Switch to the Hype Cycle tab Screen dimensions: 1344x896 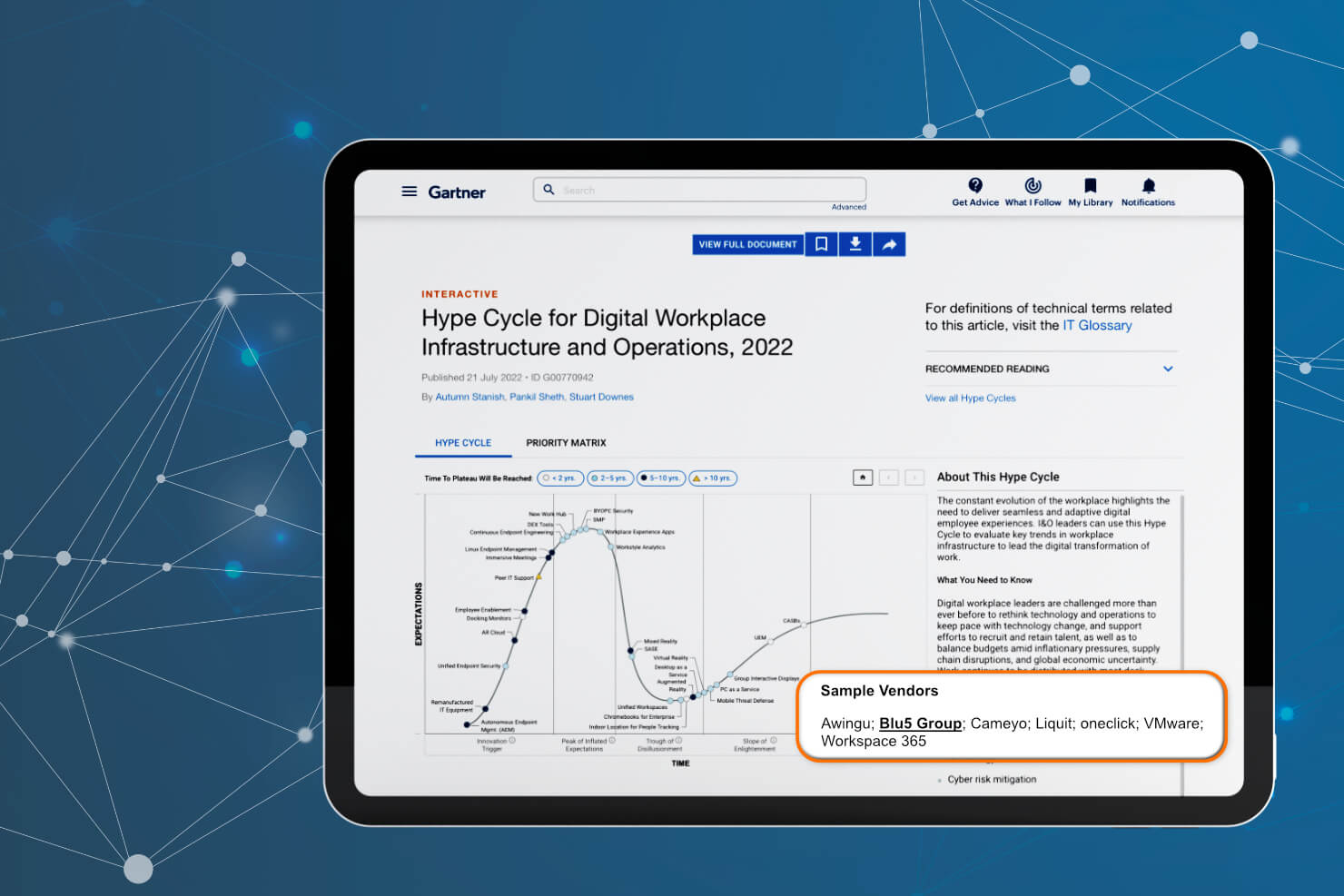[x=463, y=443]
